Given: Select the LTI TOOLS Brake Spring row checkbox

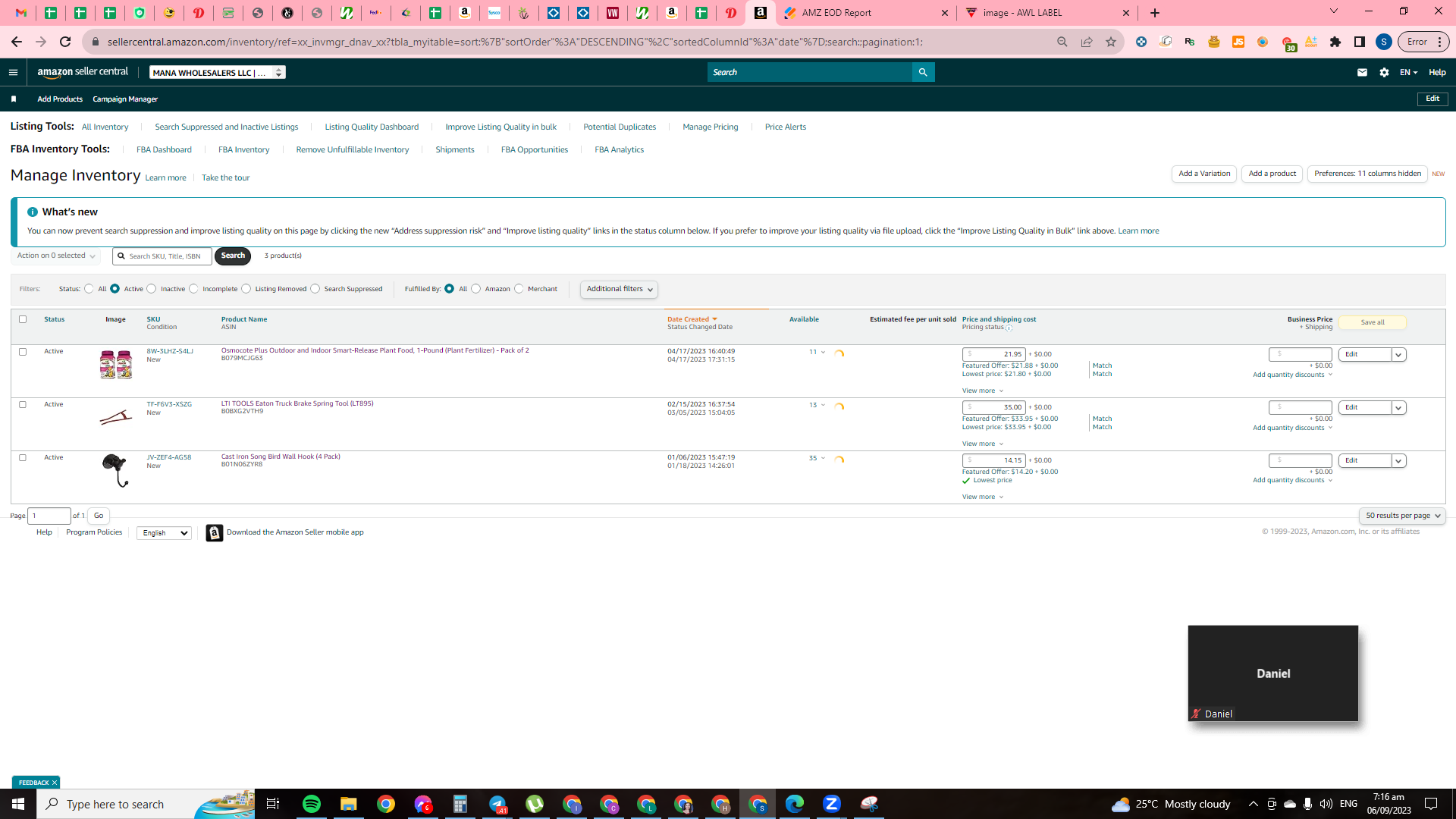Looking at the screenshot, I should point(23,405).
